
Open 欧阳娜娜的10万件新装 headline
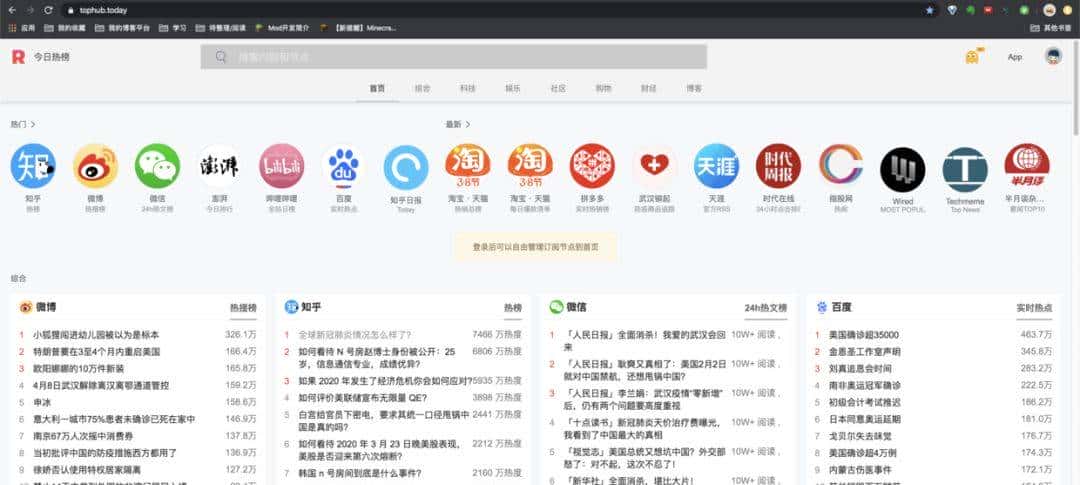click(x=79, y=369)
